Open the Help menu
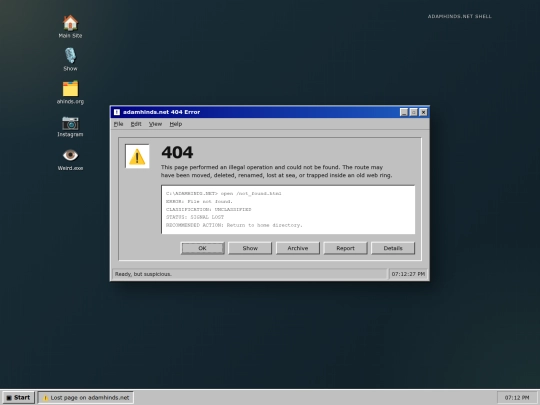 coord(176,124)
